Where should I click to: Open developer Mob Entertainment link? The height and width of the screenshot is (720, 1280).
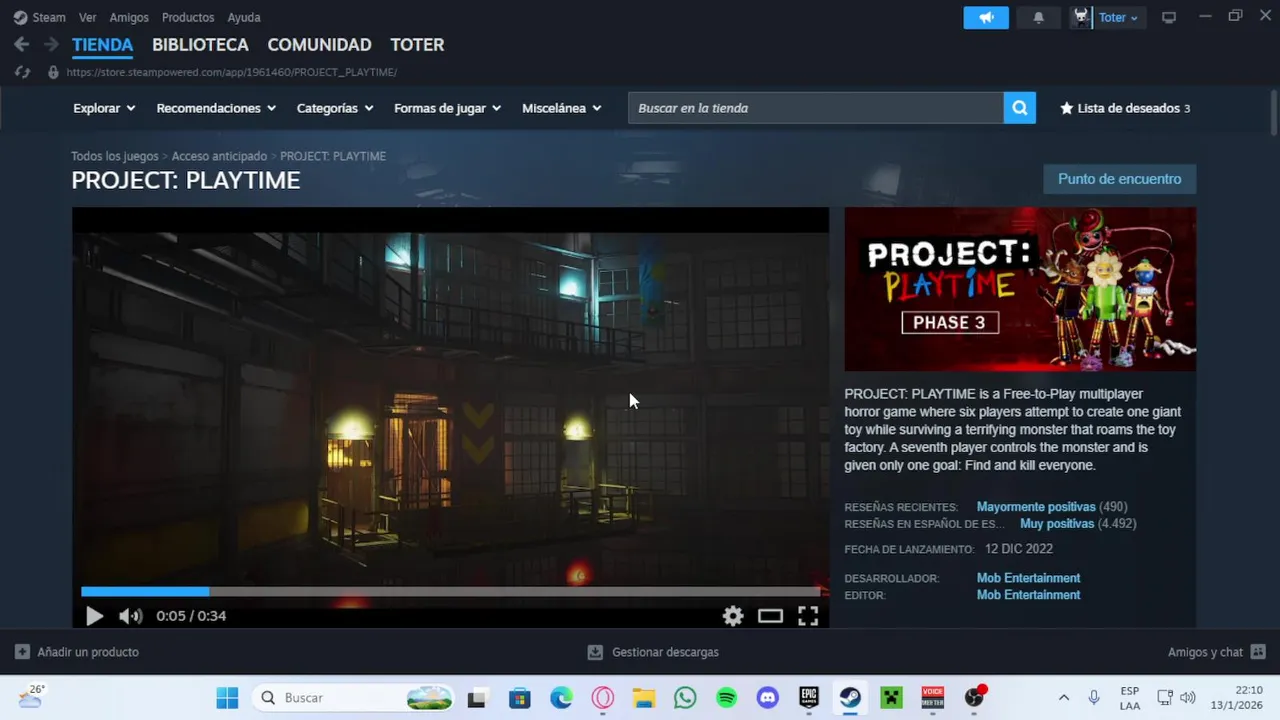coord(1028,578)
